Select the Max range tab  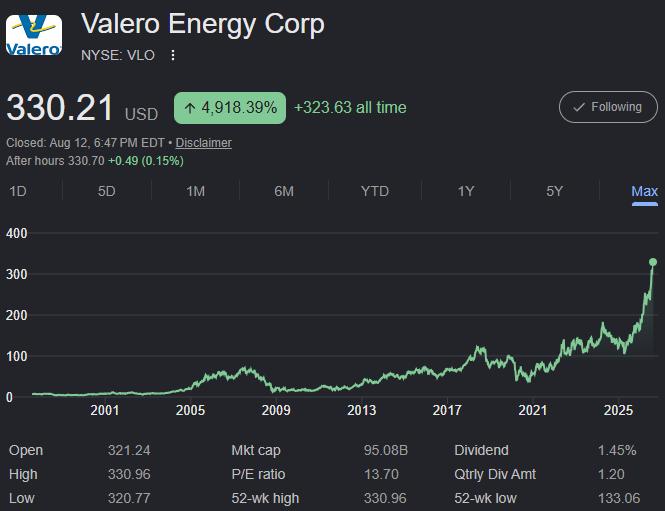click(645, 191)
